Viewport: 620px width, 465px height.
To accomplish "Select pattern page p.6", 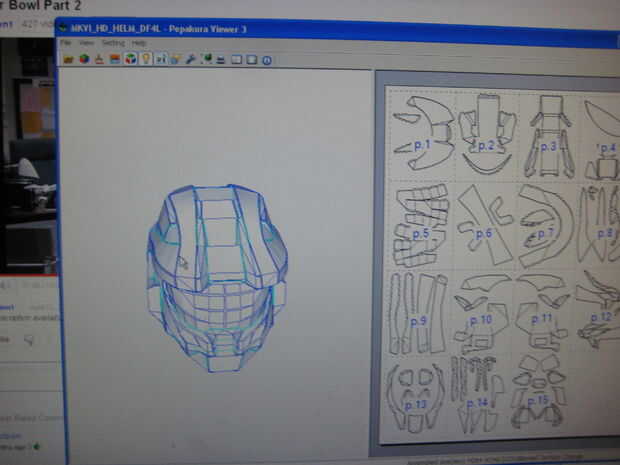I will click(485, 225).
